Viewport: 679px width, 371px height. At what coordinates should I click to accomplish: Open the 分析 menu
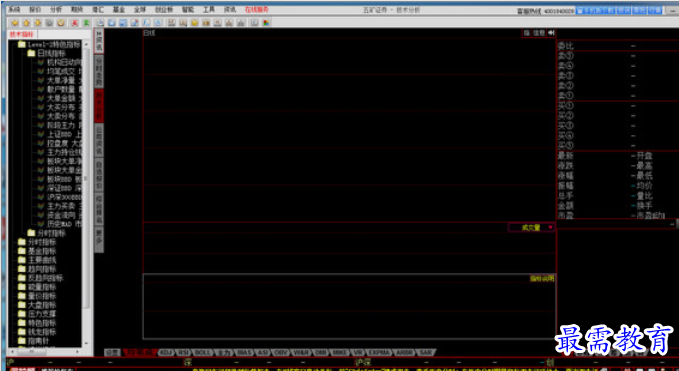55,10
